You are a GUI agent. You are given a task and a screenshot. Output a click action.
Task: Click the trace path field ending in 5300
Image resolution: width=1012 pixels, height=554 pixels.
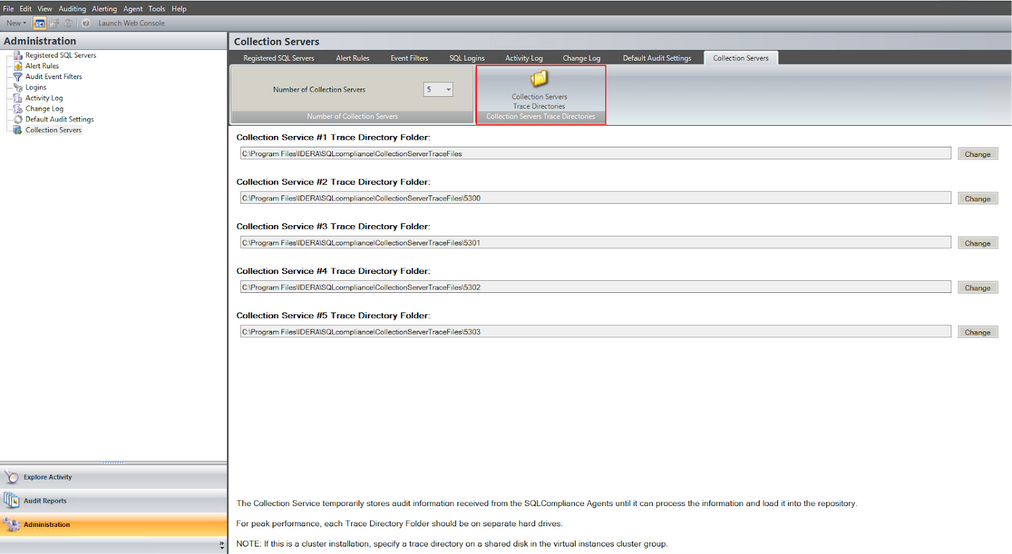[595, 198]
